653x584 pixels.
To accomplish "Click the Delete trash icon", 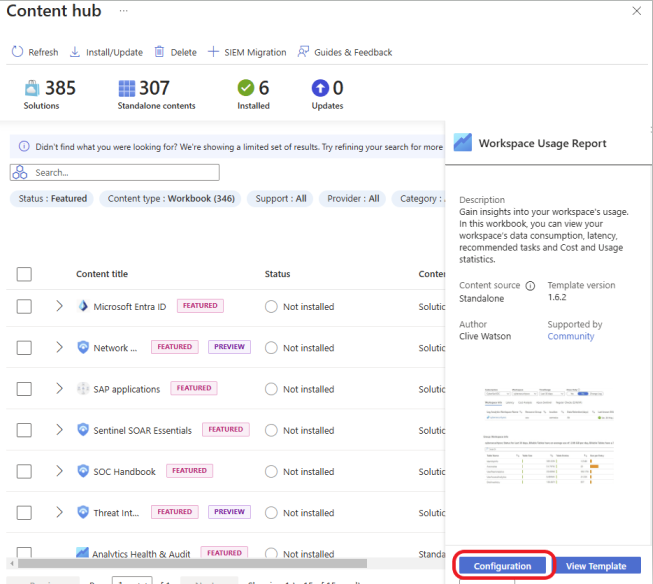I will click(159, 52).
